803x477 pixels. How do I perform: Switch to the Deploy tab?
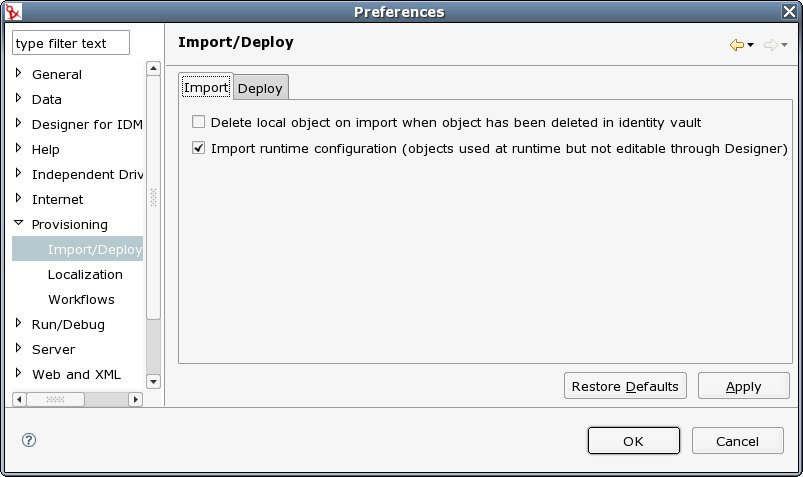(260, 88)
